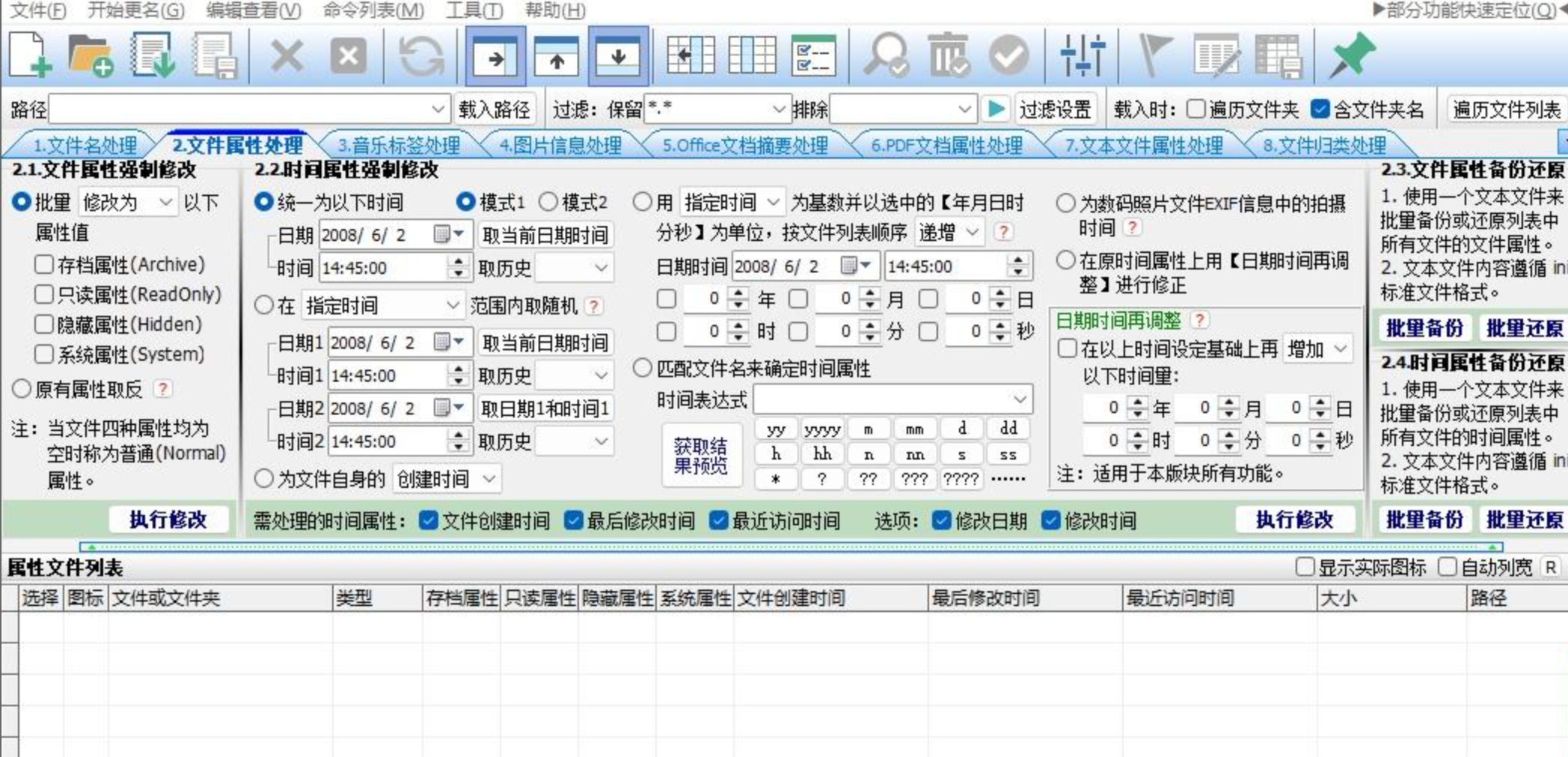Image resolution: width=1568 pixels, height=757 pixels.
Task: Click the checklist icon in toolbar
Action: coord(813,55)
